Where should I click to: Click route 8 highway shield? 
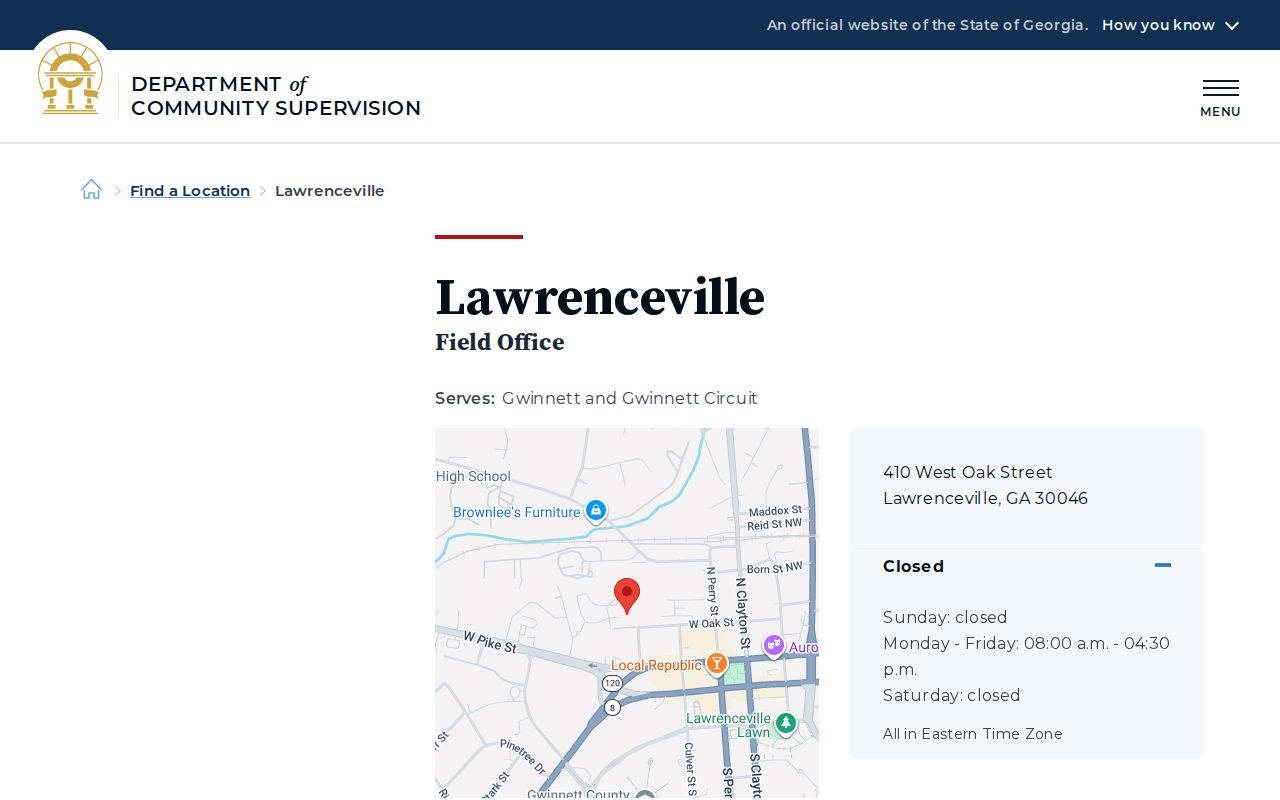coord(613,707)
